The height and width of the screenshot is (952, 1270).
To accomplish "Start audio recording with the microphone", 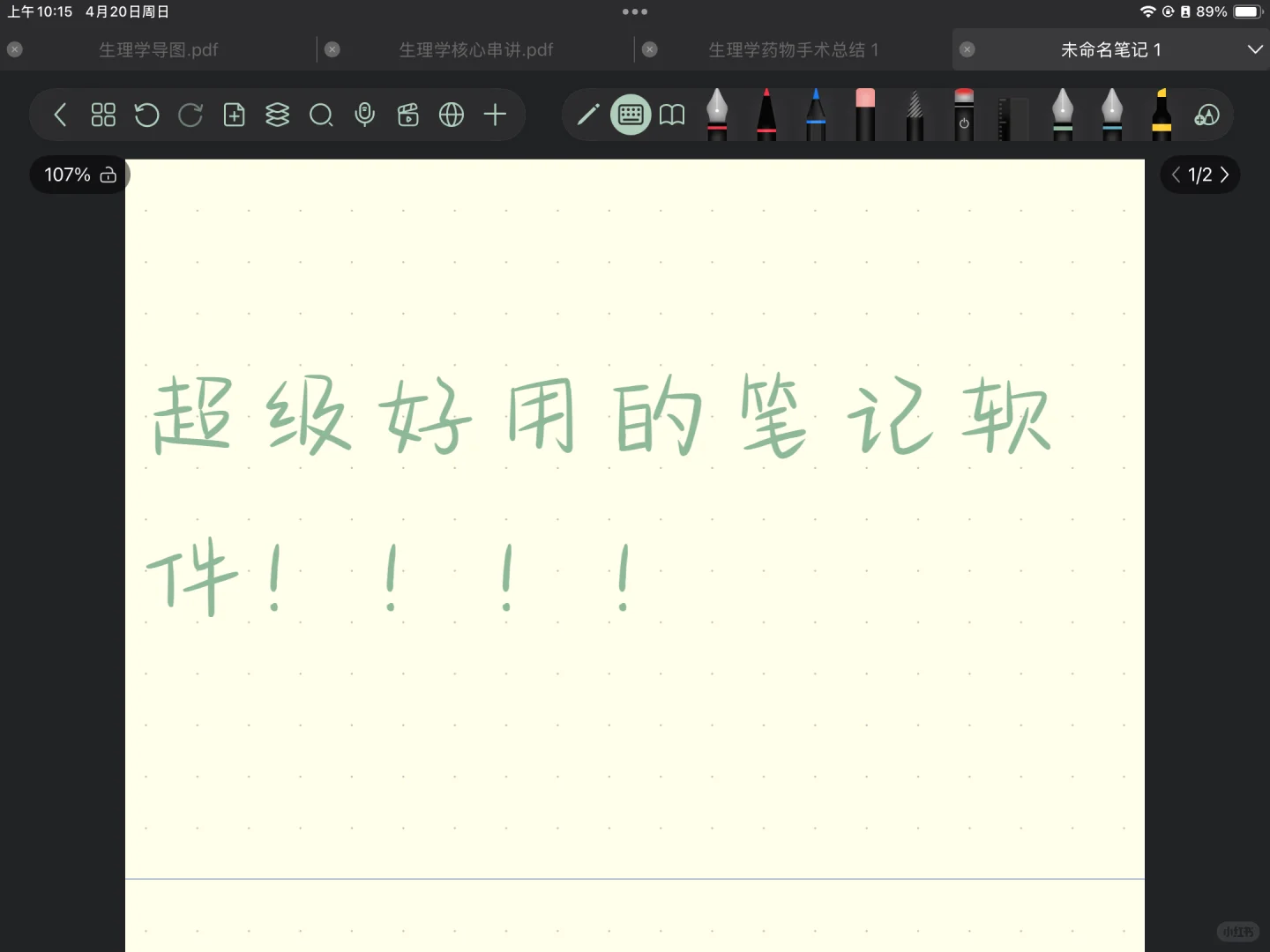I will tap(364, 115).
